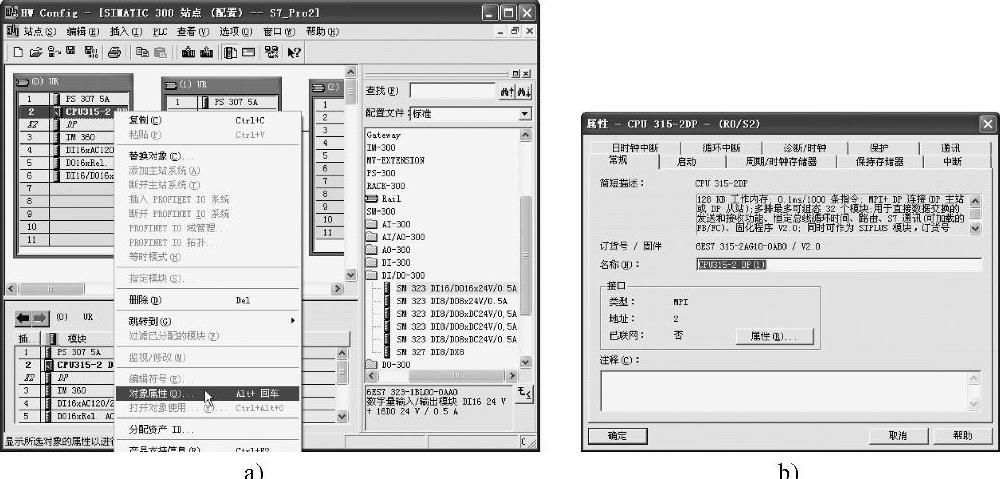This screenshot has width=1000, height=479.
Task: Select the Rail item in catalog
Action: 384,198
